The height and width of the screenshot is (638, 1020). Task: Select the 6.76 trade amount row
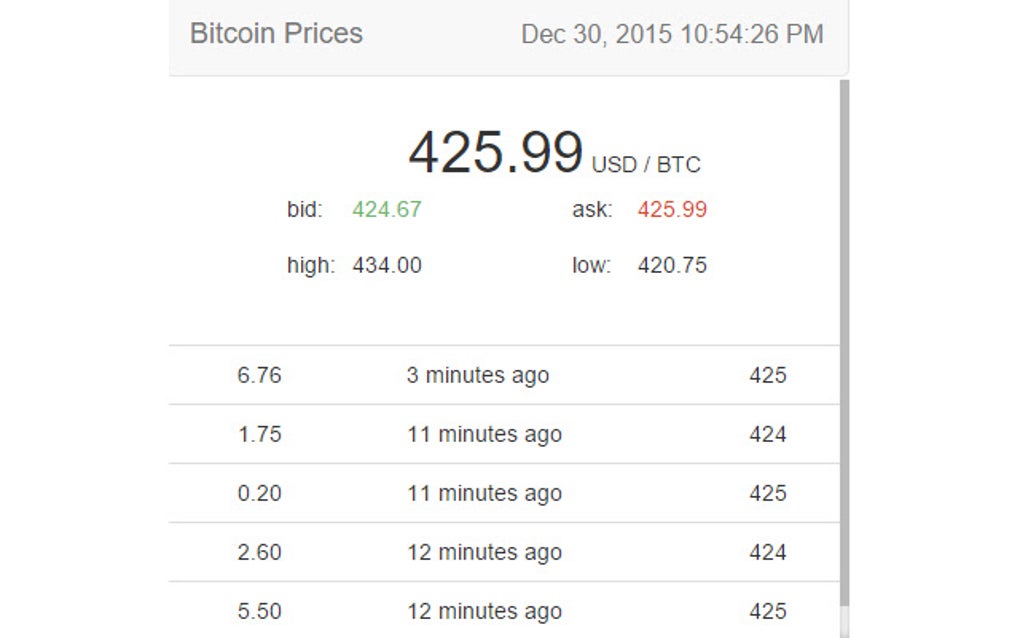259,375
